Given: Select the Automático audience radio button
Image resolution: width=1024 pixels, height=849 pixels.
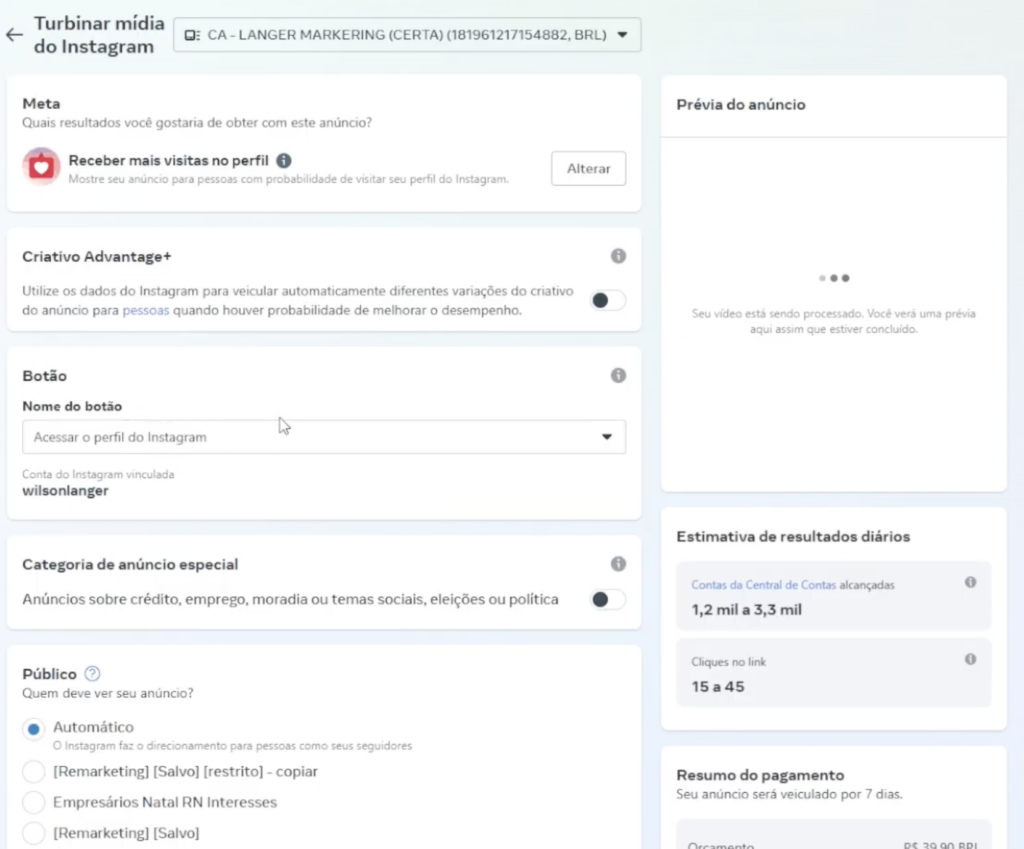Looking at the screenshot, I should [34, 729].
